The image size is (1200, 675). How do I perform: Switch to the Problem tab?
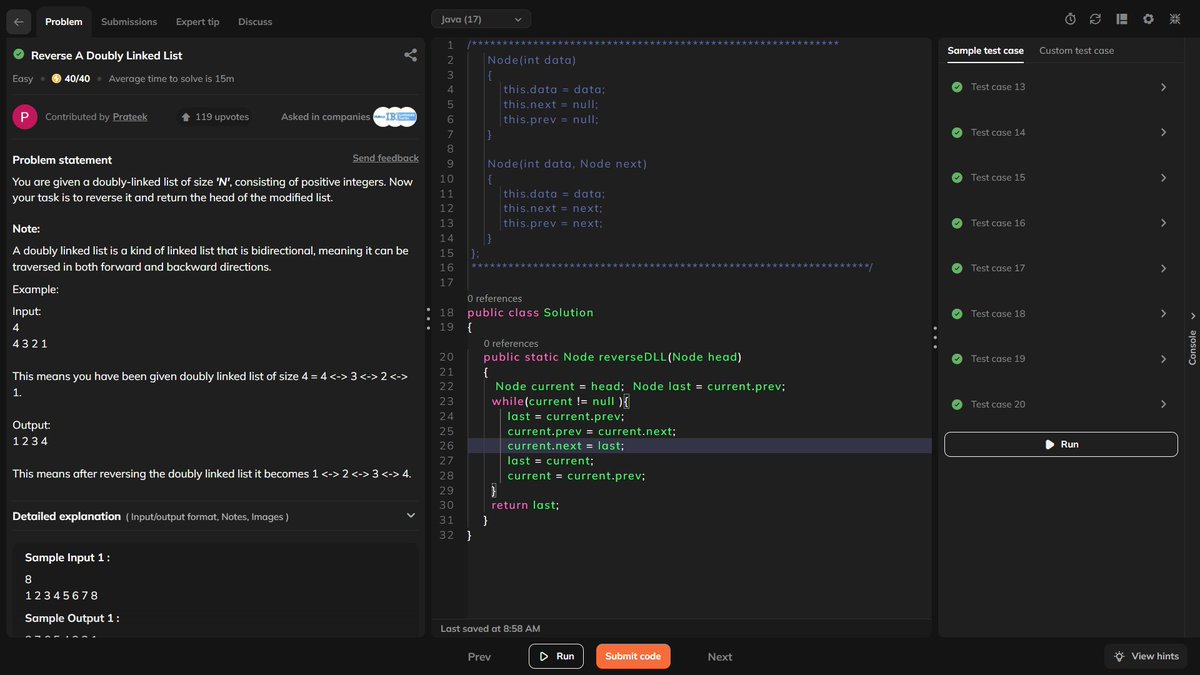pyautogui.click(x=64, y=21)
